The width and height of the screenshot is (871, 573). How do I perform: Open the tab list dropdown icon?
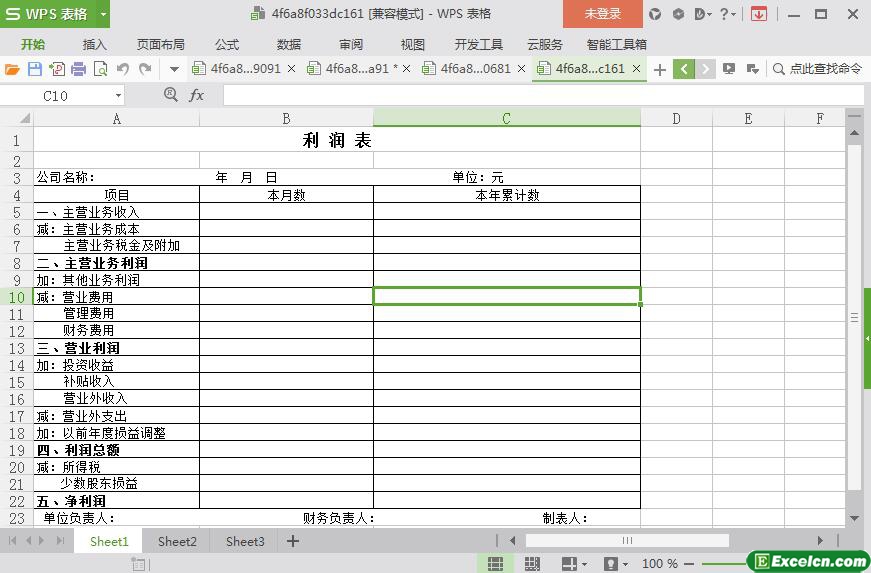753,69
